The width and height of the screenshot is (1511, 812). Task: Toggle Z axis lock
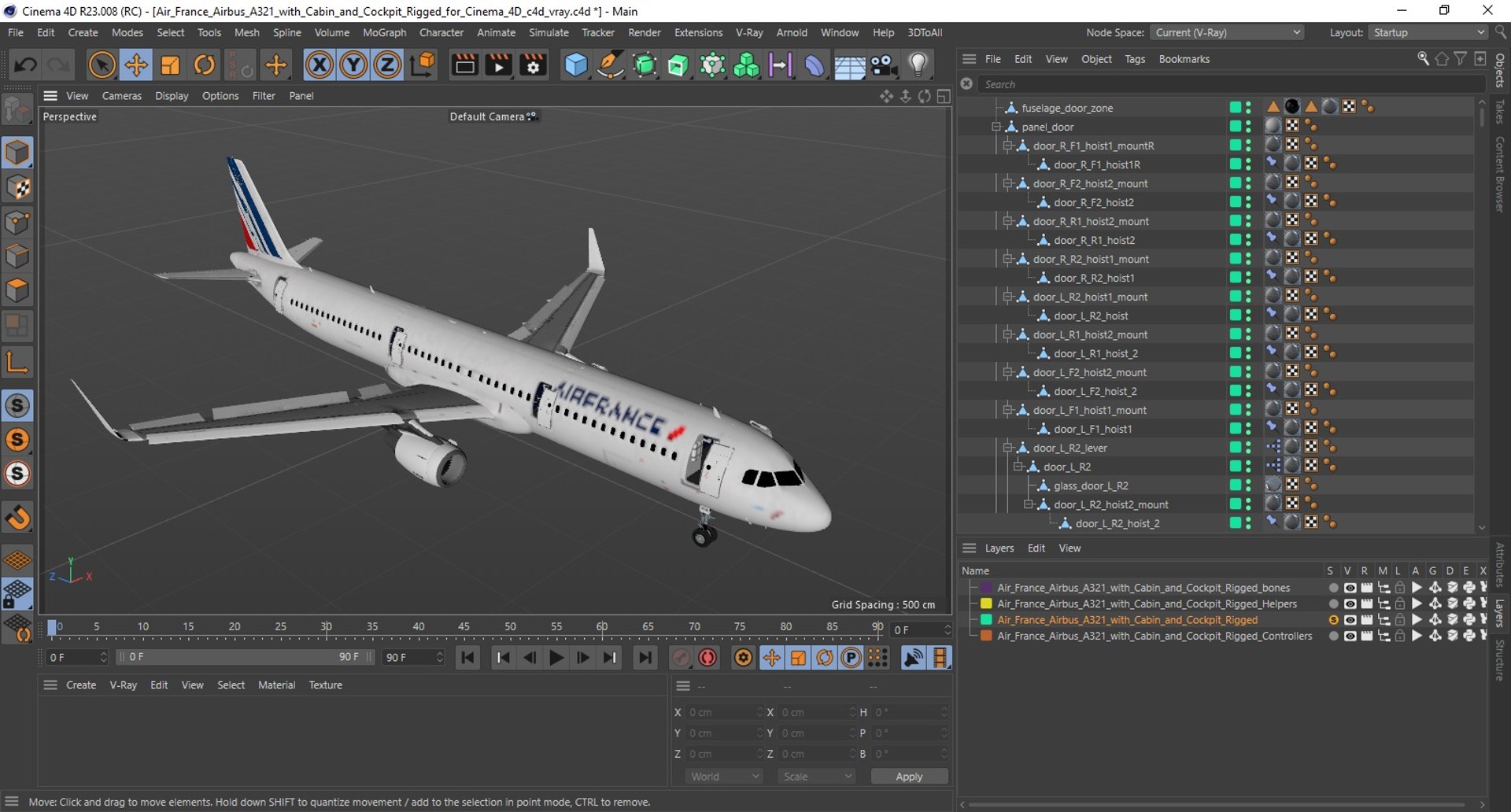(x=387, y=65)
